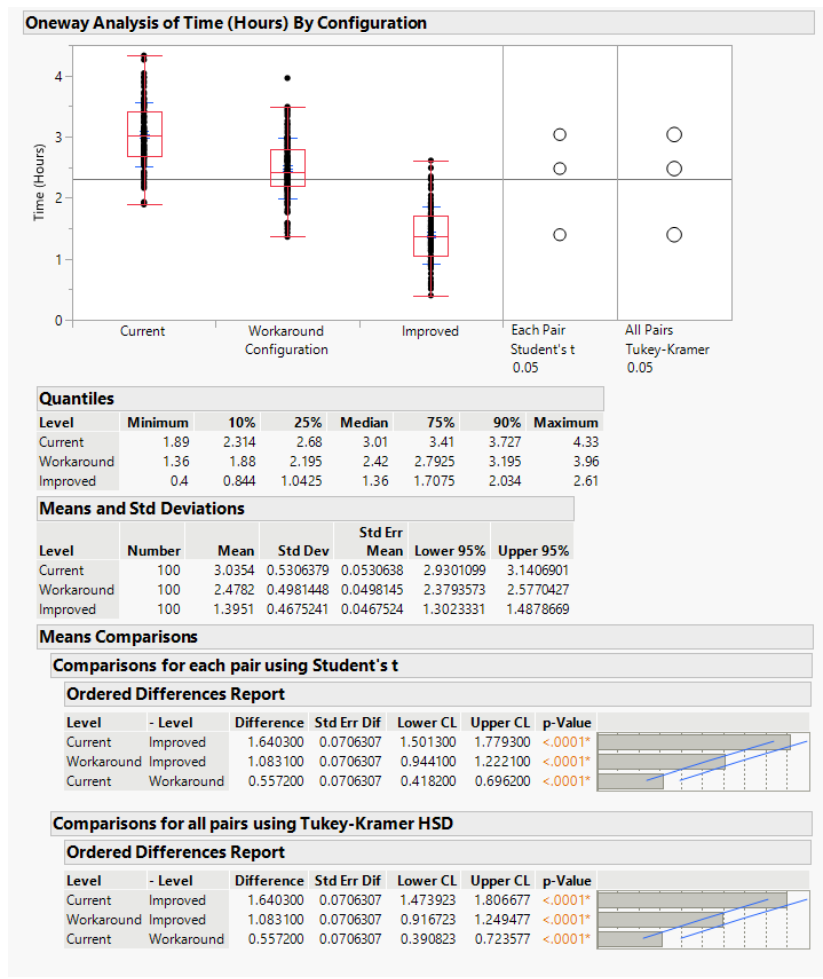Click the Student's t Upper CL value 1.222100
823x979 pixels.
(502, 762)
